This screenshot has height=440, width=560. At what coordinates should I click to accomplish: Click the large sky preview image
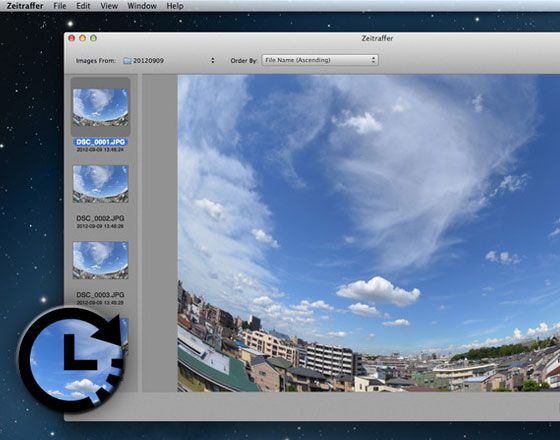coord(369,233)
